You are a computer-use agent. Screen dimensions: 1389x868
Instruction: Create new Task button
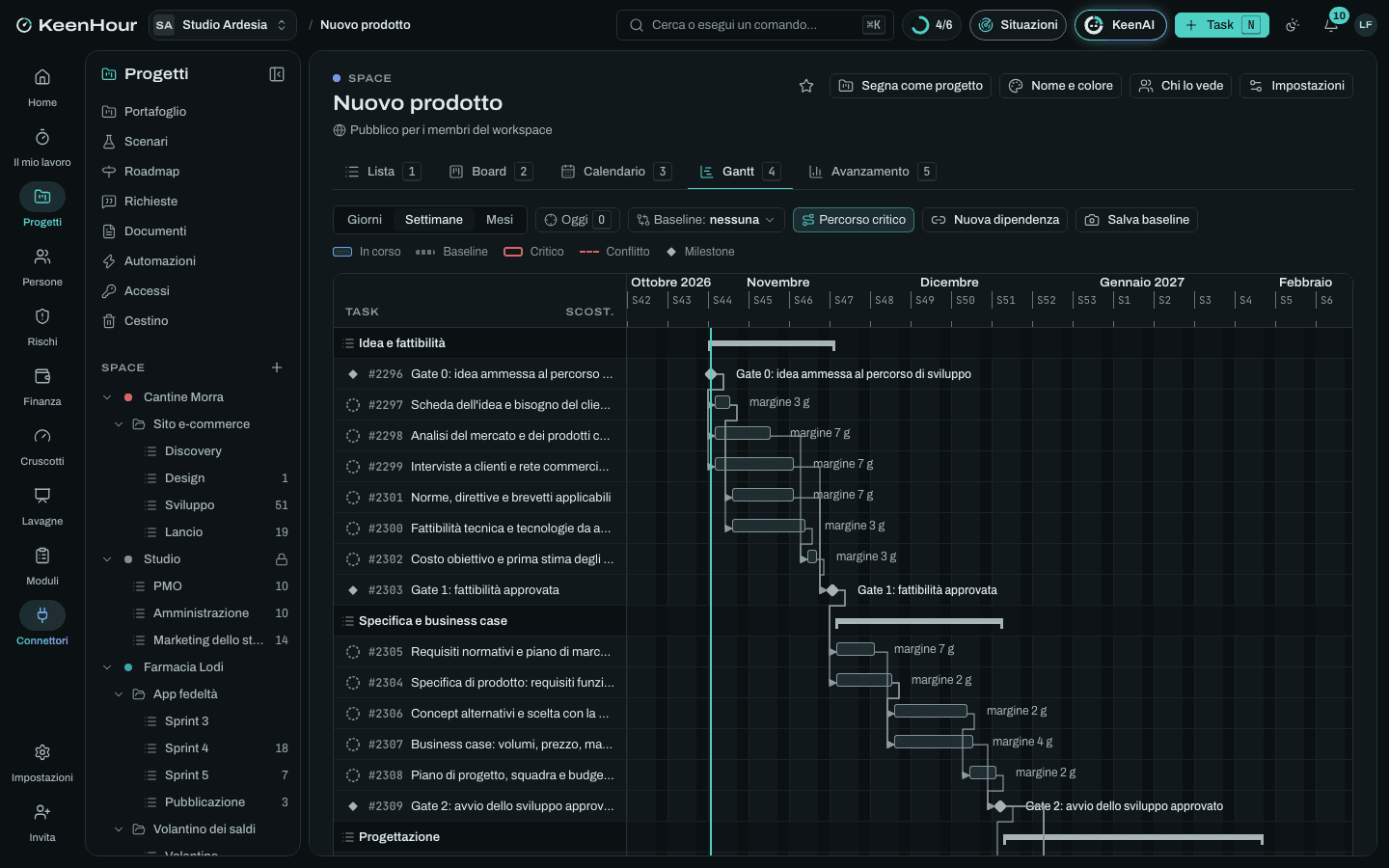coord(1221,25)
